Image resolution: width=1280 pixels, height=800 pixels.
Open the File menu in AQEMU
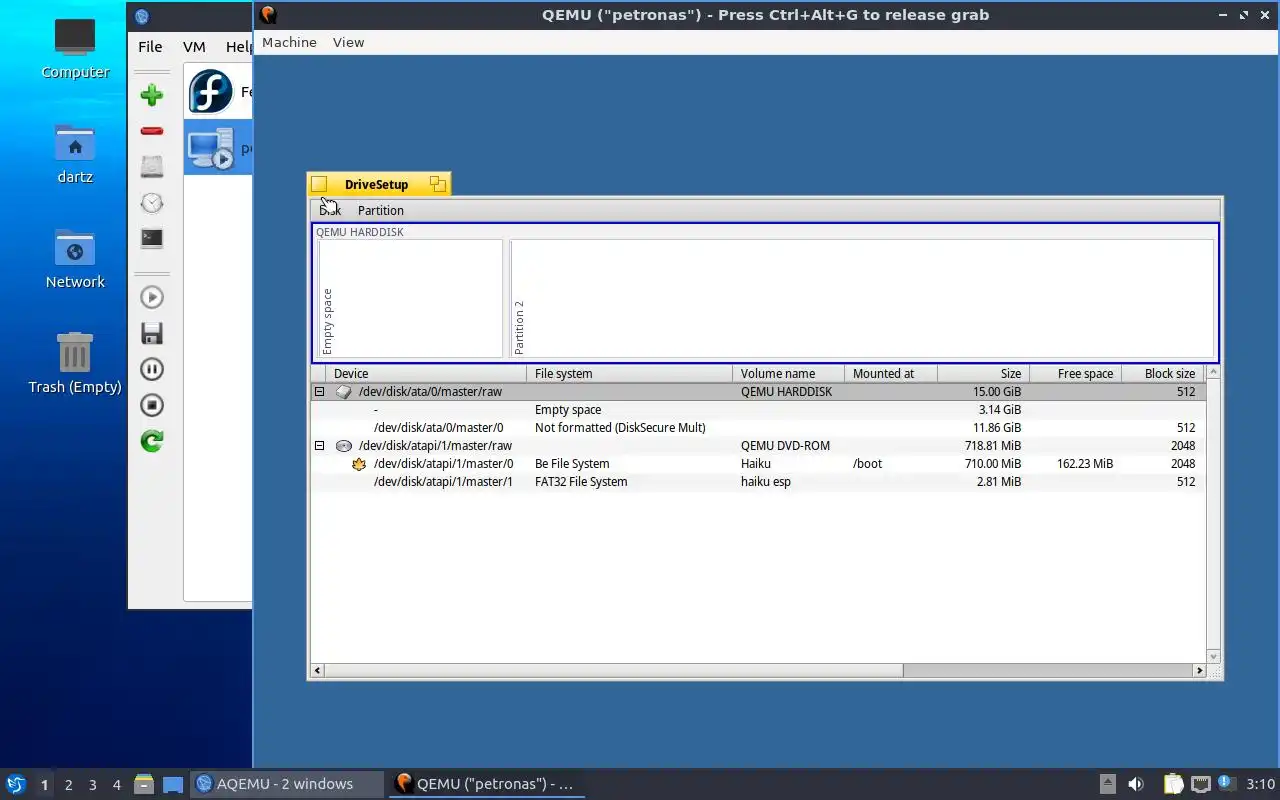tap(150, 46)
